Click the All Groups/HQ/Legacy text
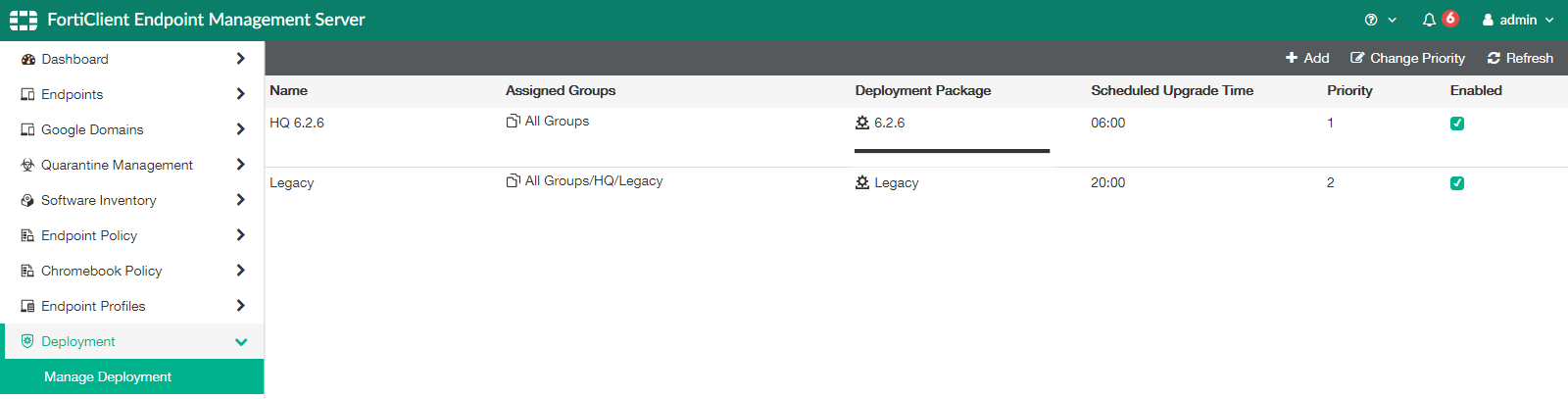 tap(594, 180)
